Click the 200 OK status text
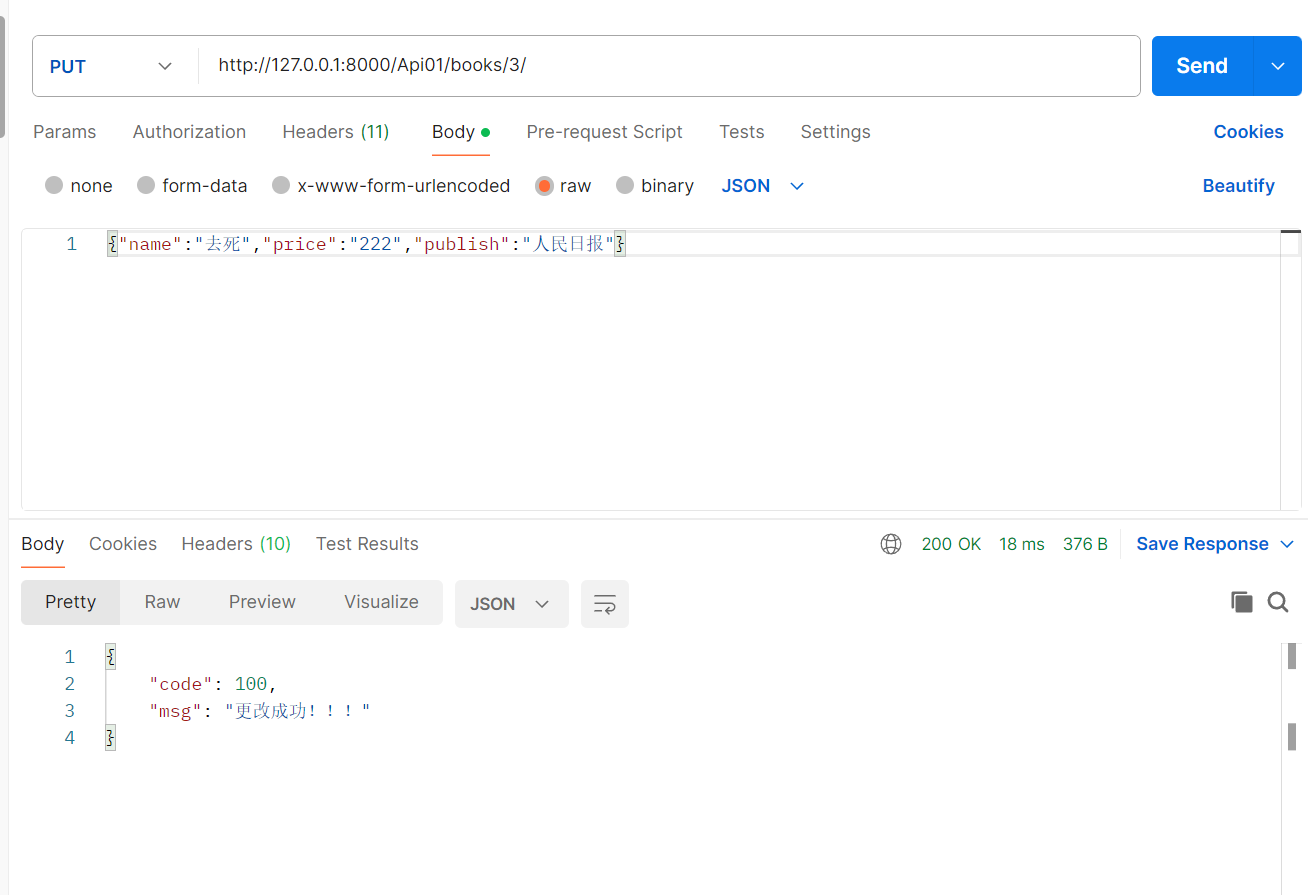 pos(951,544)
